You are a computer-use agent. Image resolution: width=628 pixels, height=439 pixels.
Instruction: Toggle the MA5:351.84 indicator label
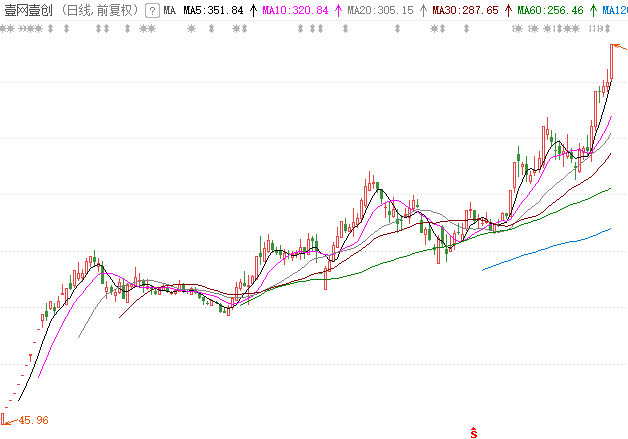tap(213, 10)
